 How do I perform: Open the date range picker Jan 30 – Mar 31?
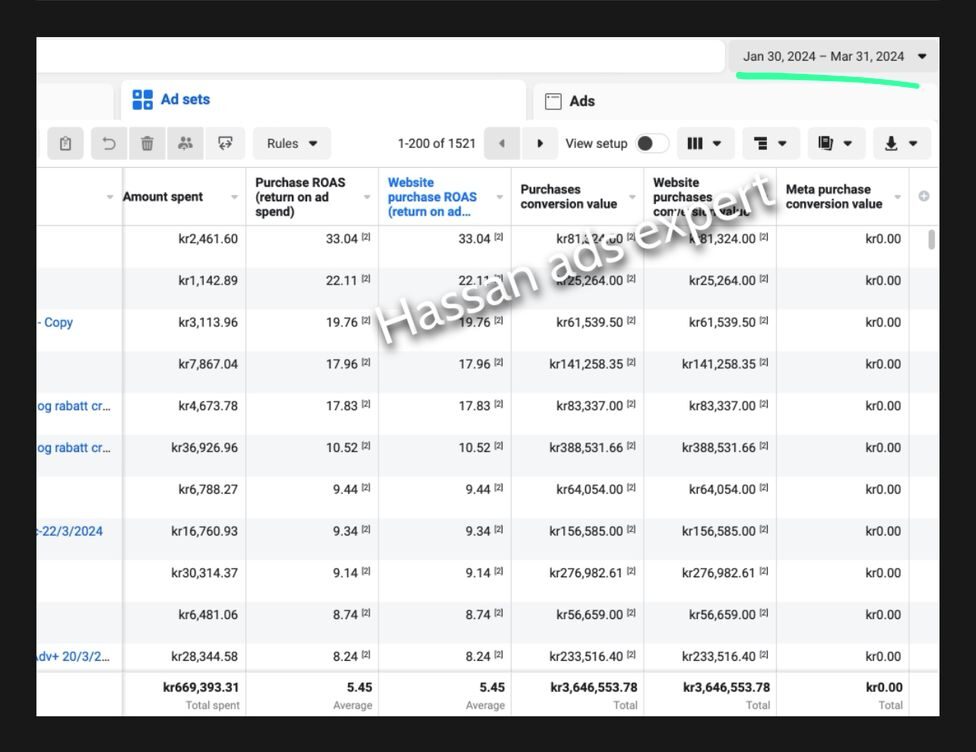click(x=832, y=57)
